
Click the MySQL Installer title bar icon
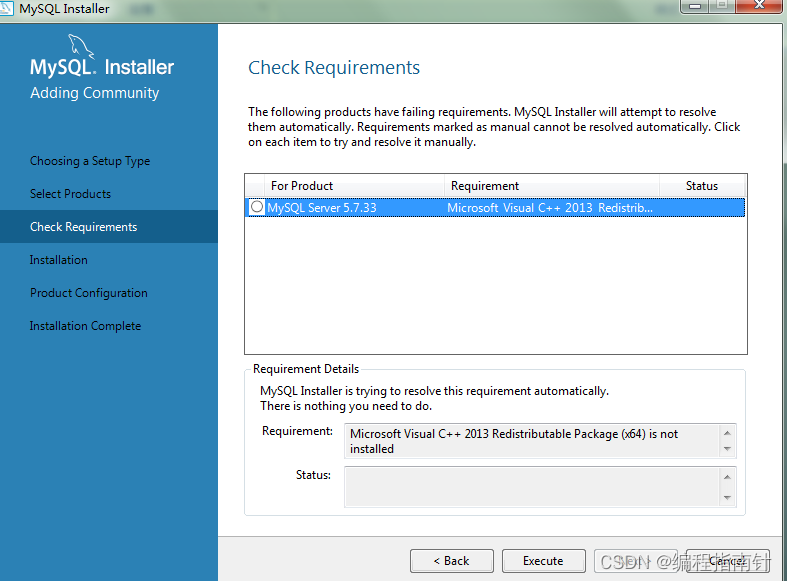pos(6,8)
